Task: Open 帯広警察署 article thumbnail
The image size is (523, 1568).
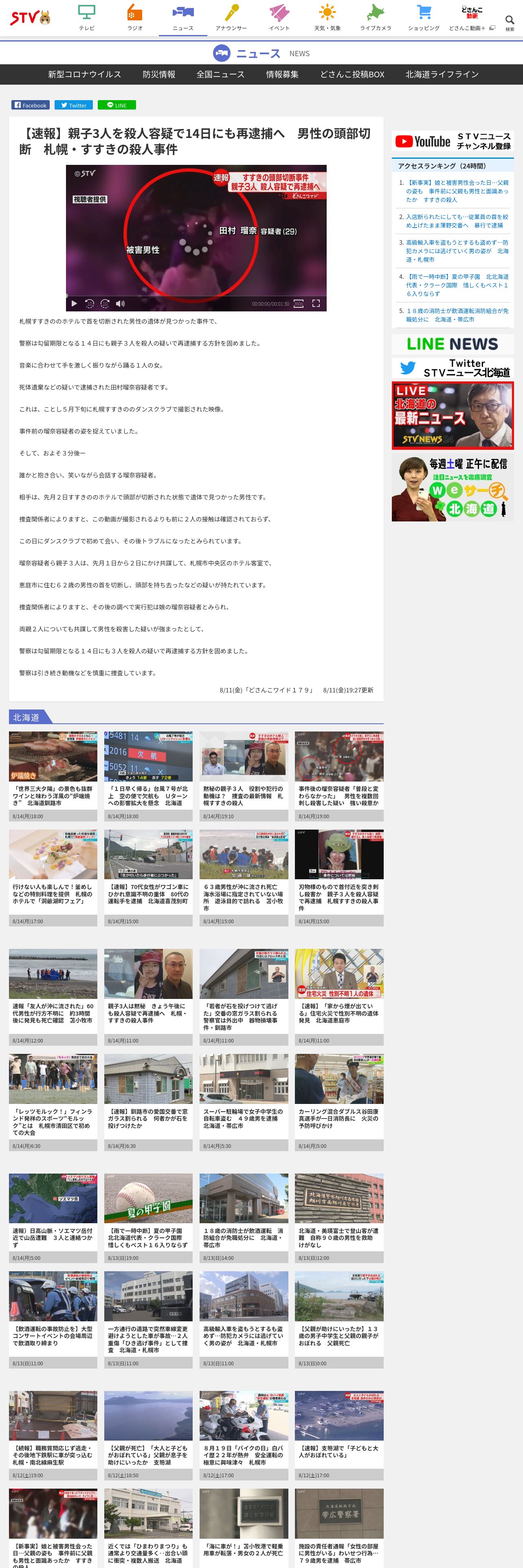Action: click(x=339, y=1513)
